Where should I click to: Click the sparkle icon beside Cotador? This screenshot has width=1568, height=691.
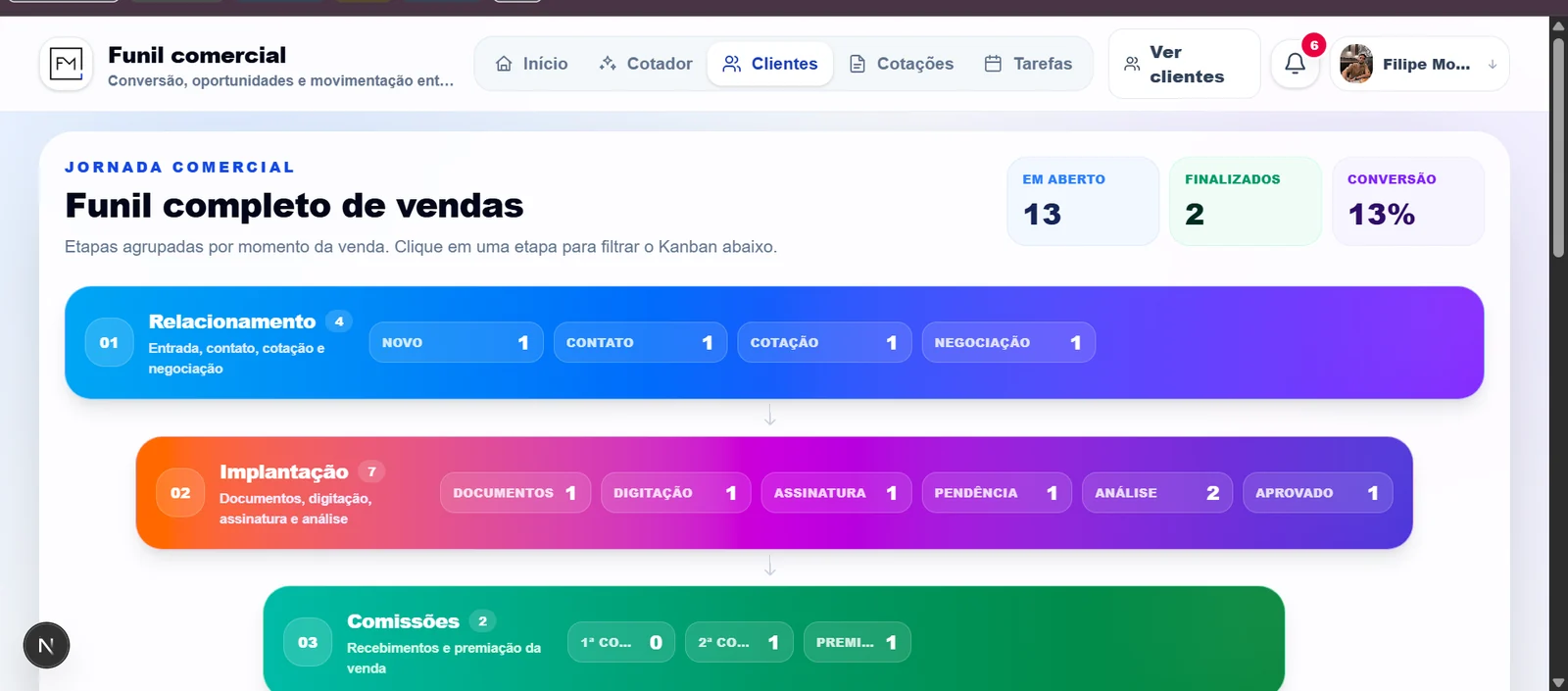pyautogui.click(x=608, y=64)
